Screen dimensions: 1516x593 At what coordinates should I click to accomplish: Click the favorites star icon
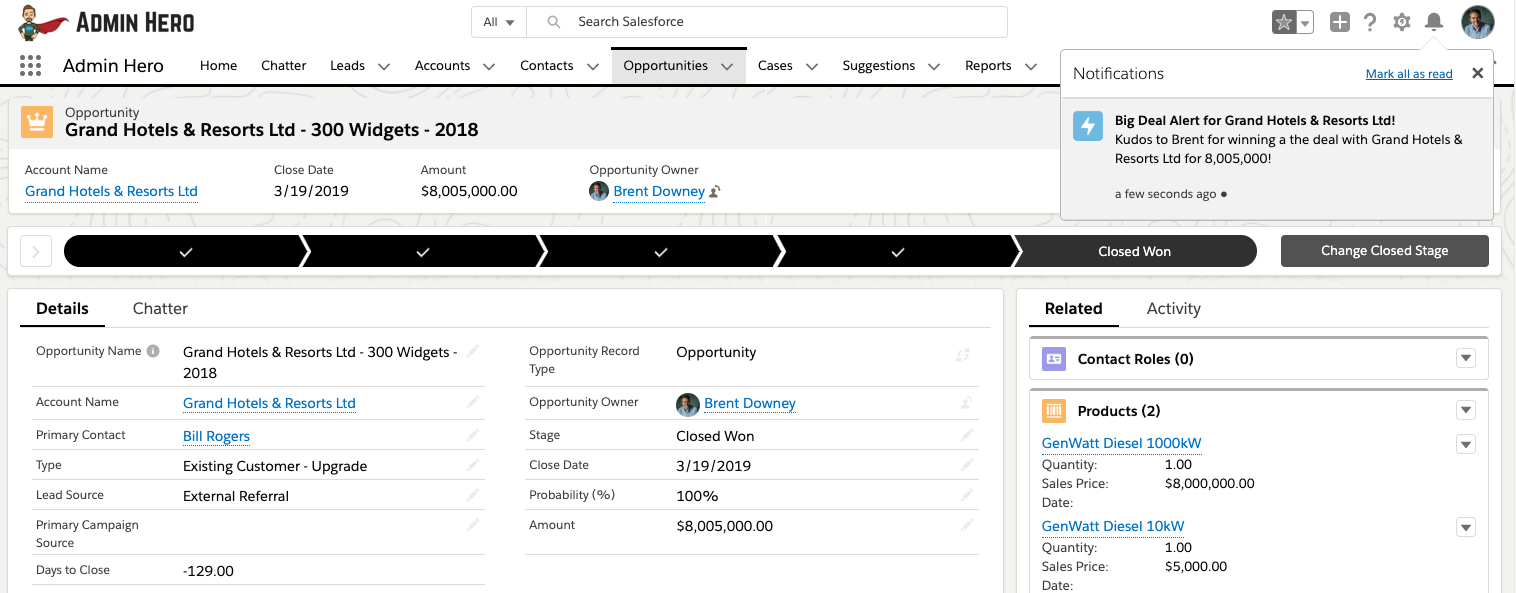point(1283,22)
